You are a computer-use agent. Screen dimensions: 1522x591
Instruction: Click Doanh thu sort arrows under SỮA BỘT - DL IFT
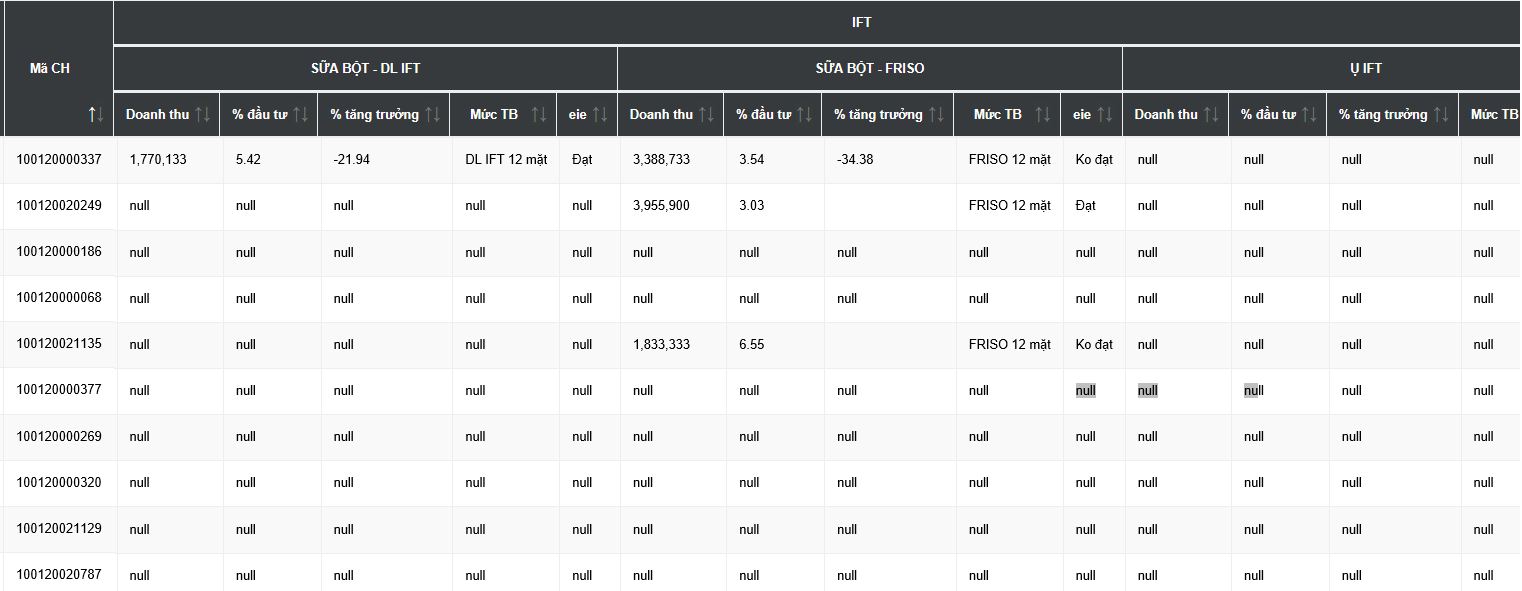pos(202,115)
